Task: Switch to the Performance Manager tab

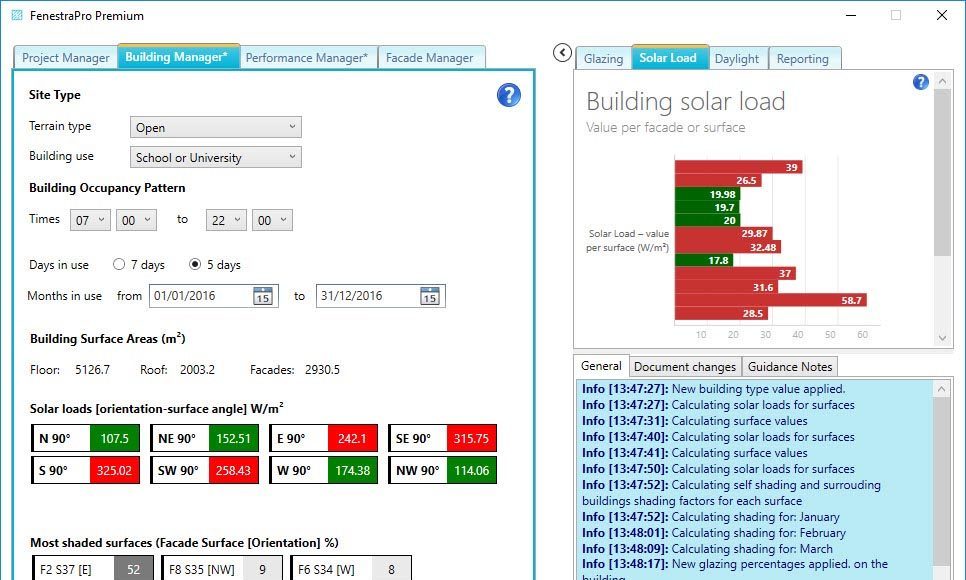Action: click(307, 58)
